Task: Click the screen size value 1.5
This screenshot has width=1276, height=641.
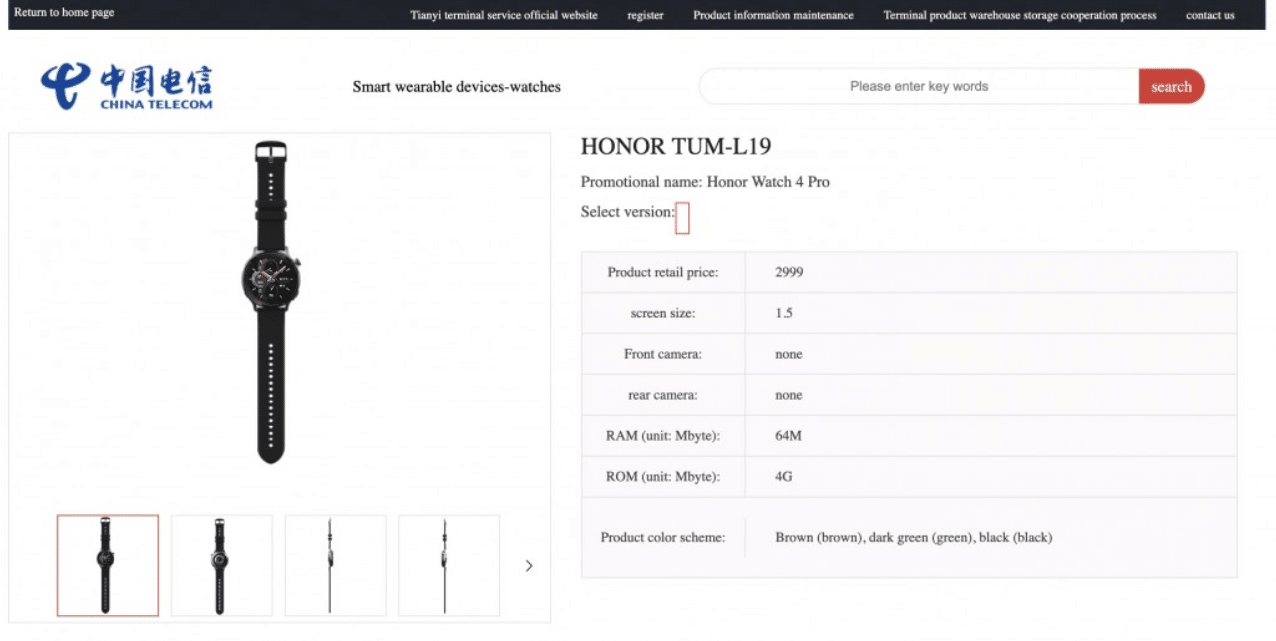Action: (784, 313)
